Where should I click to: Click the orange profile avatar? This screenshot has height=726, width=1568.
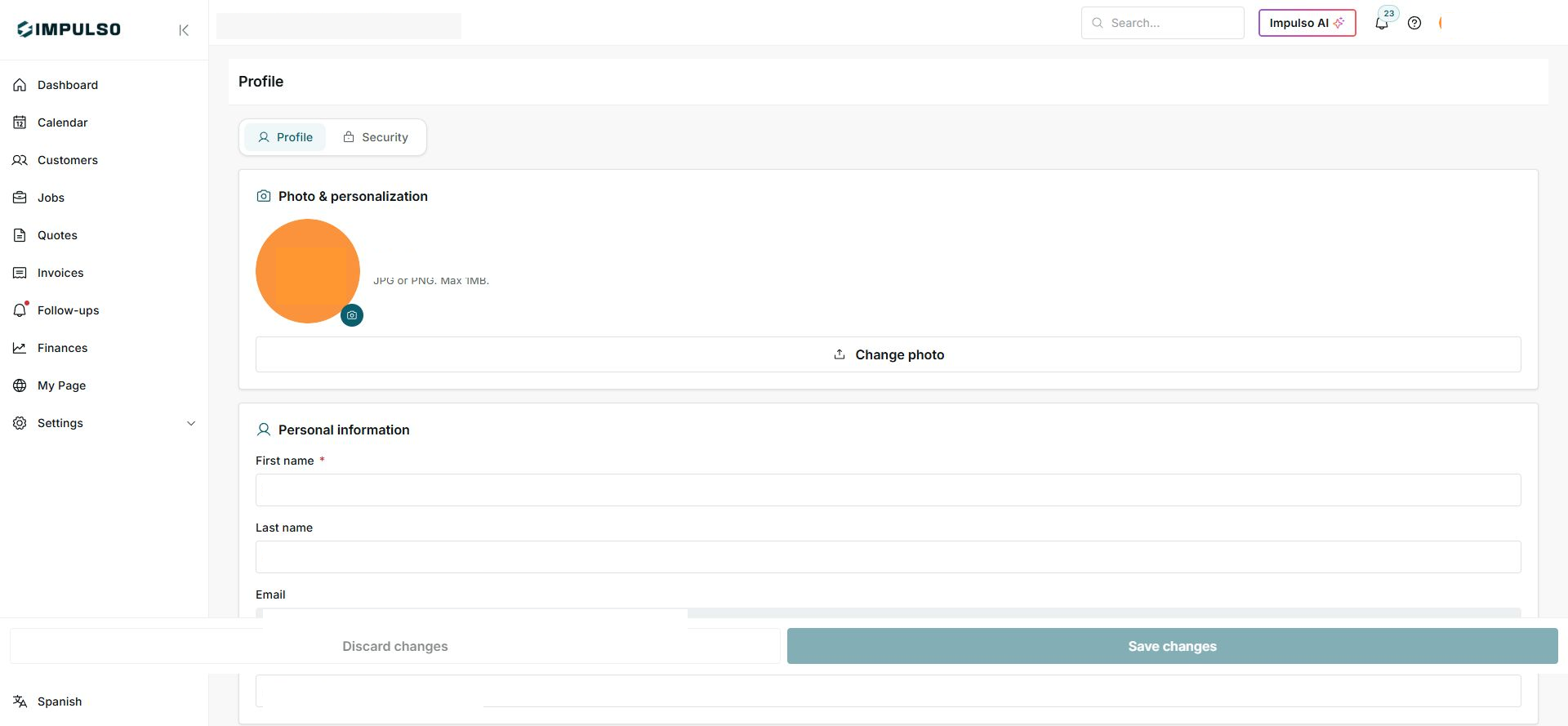click(x=308, y=271)
